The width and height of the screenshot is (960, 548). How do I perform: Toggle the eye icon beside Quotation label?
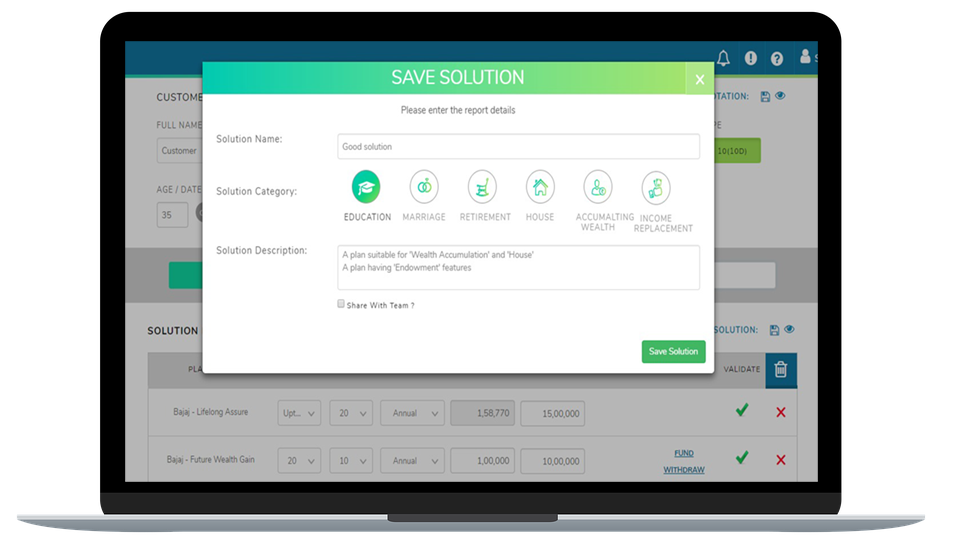click(x=780, y=96)
